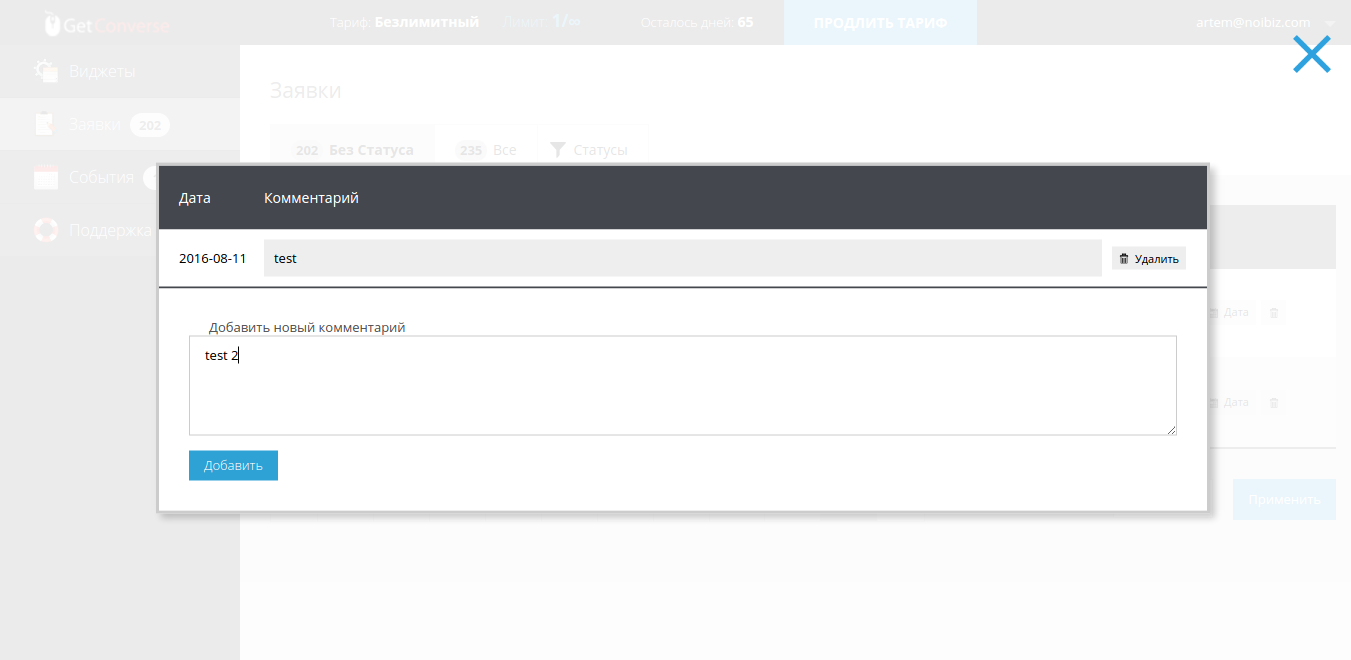The height and width of the screenshot is (660, 1351).
Task: Click the Заявки page heading
Action: [305, 90]
